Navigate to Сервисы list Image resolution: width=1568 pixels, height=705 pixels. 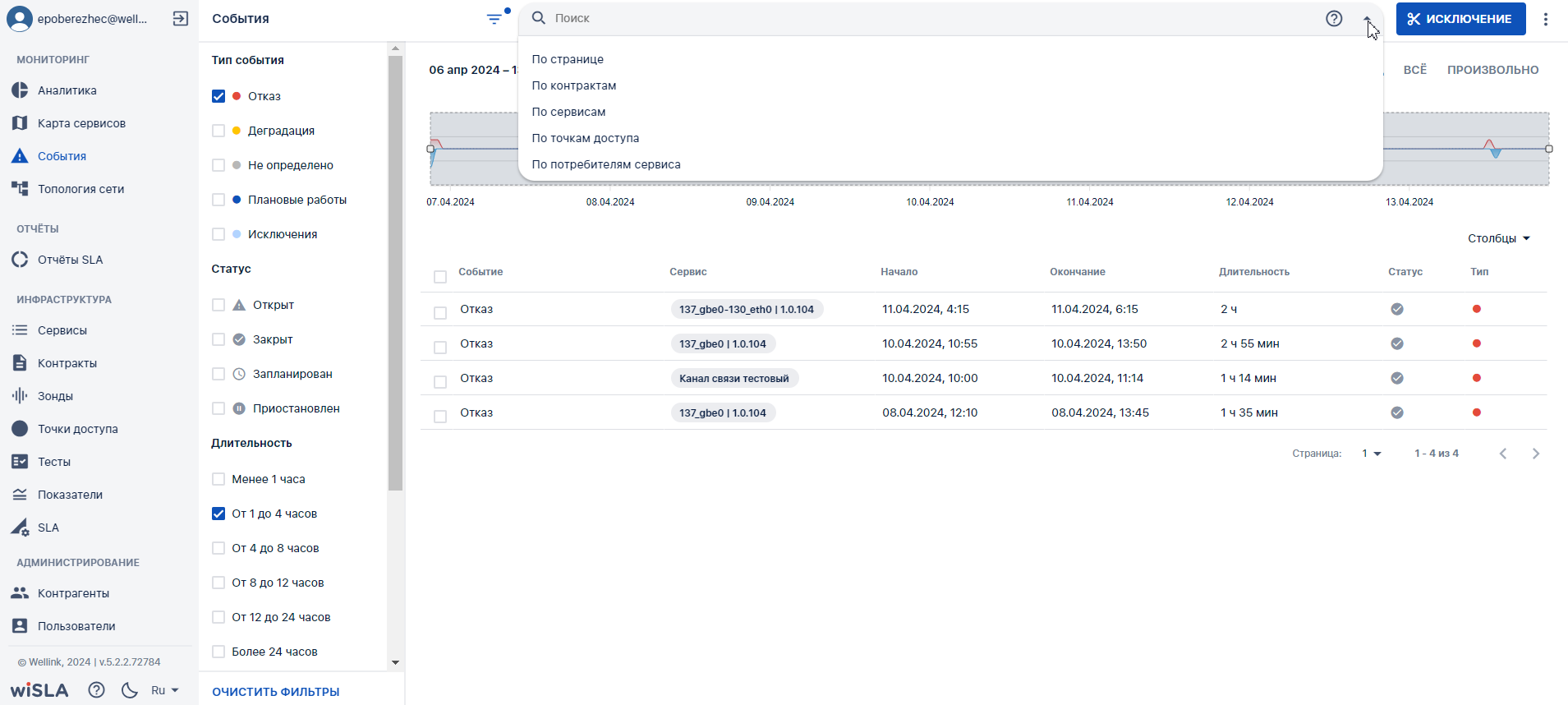(x=62, y=330)
